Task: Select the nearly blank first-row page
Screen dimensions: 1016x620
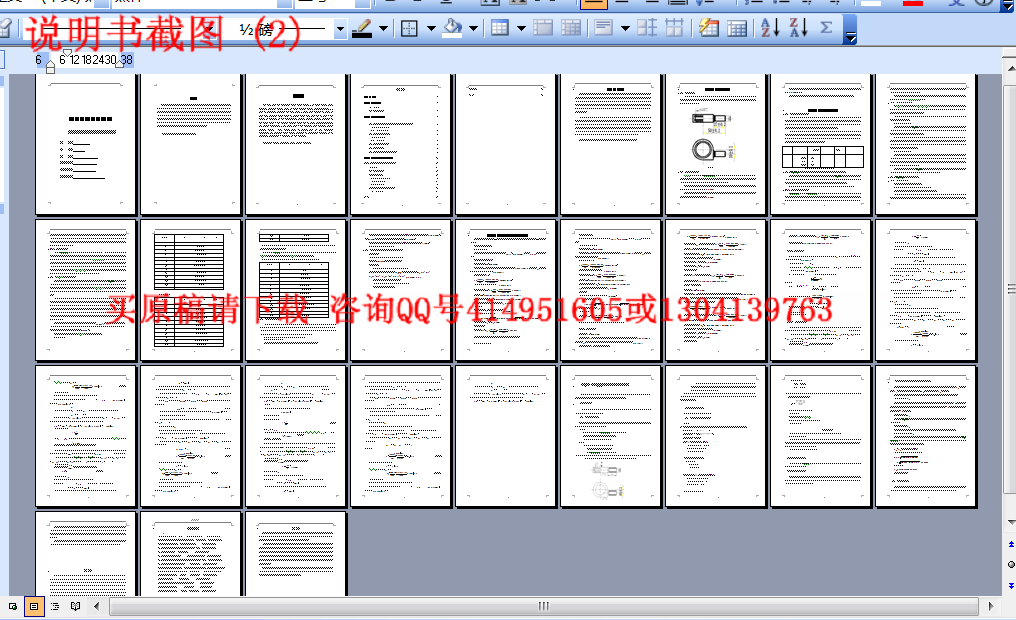Action: pos(505,143)
